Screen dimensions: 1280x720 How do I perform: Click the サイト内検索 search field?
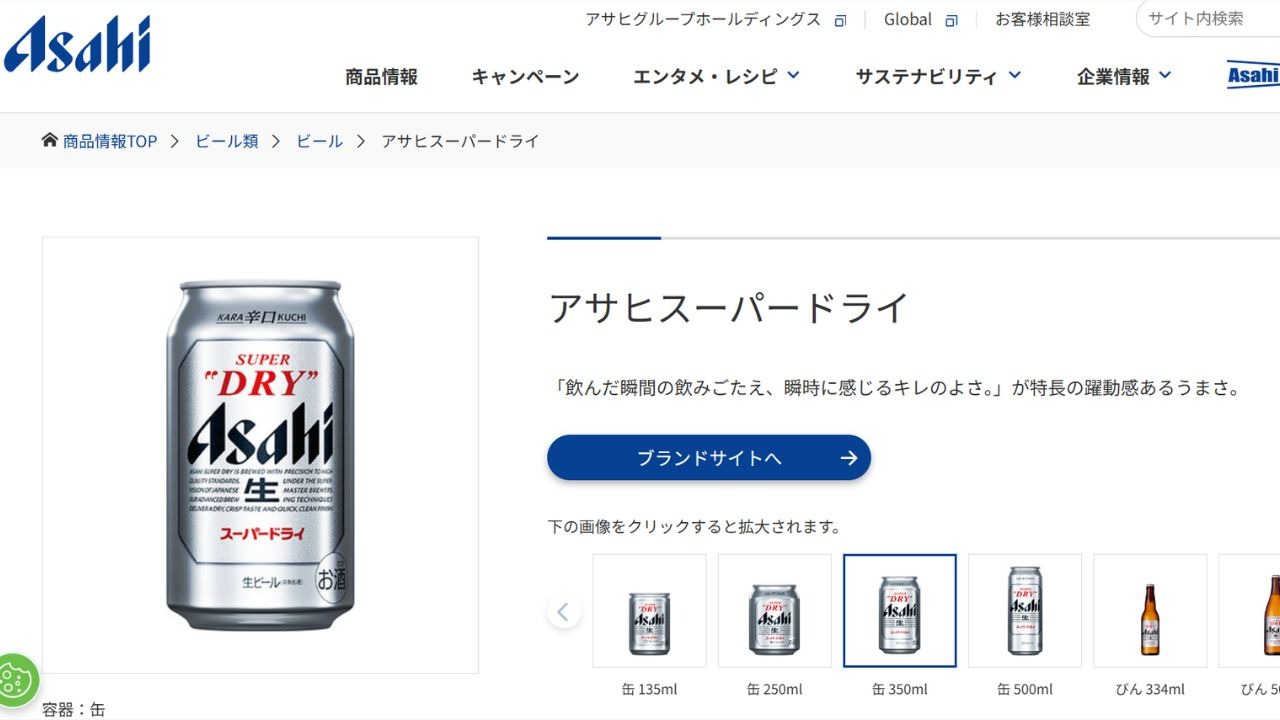[1208, 19]
